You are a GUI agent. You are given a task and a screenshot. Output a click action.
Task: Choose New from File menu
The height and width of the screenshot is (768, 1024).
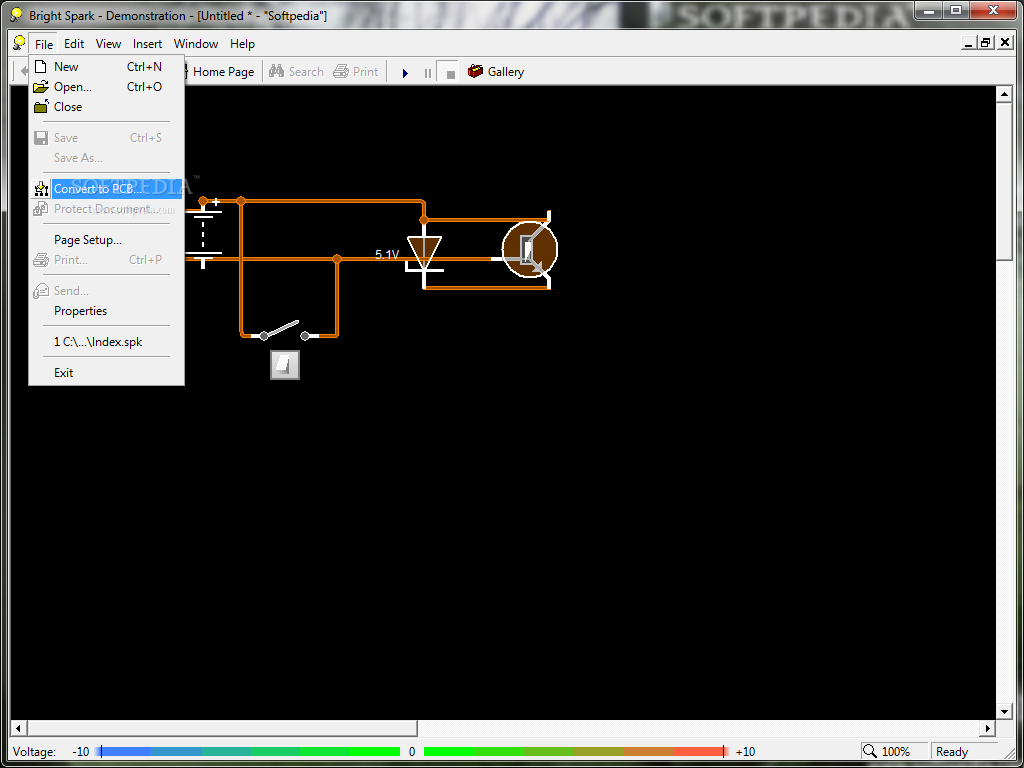106,67
